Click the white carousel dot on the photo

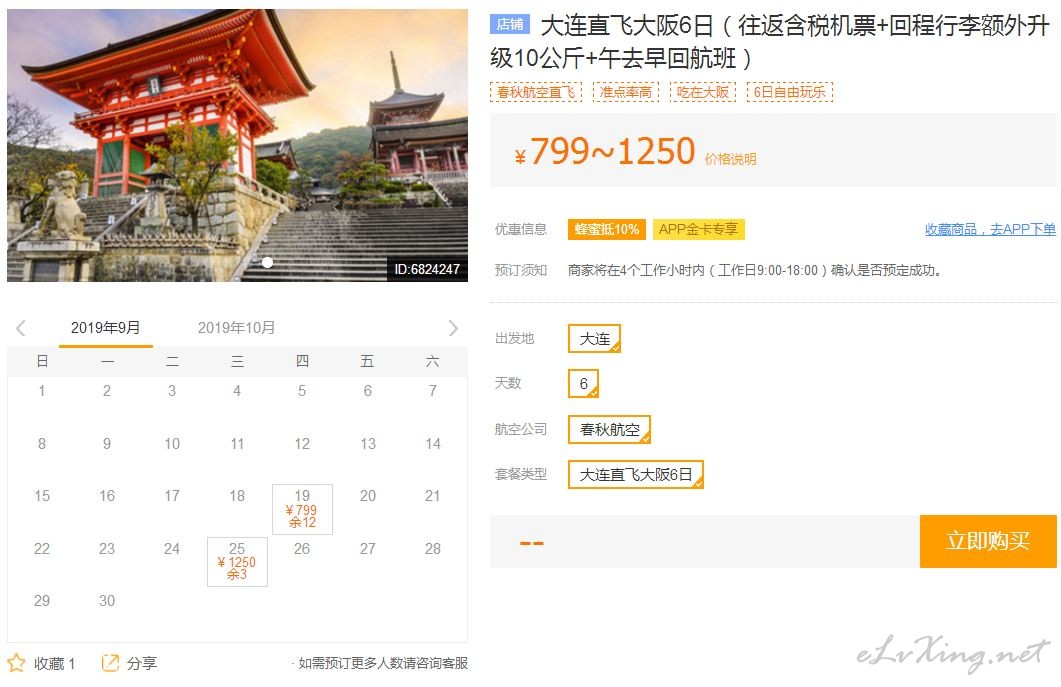(x=267, y=263)
